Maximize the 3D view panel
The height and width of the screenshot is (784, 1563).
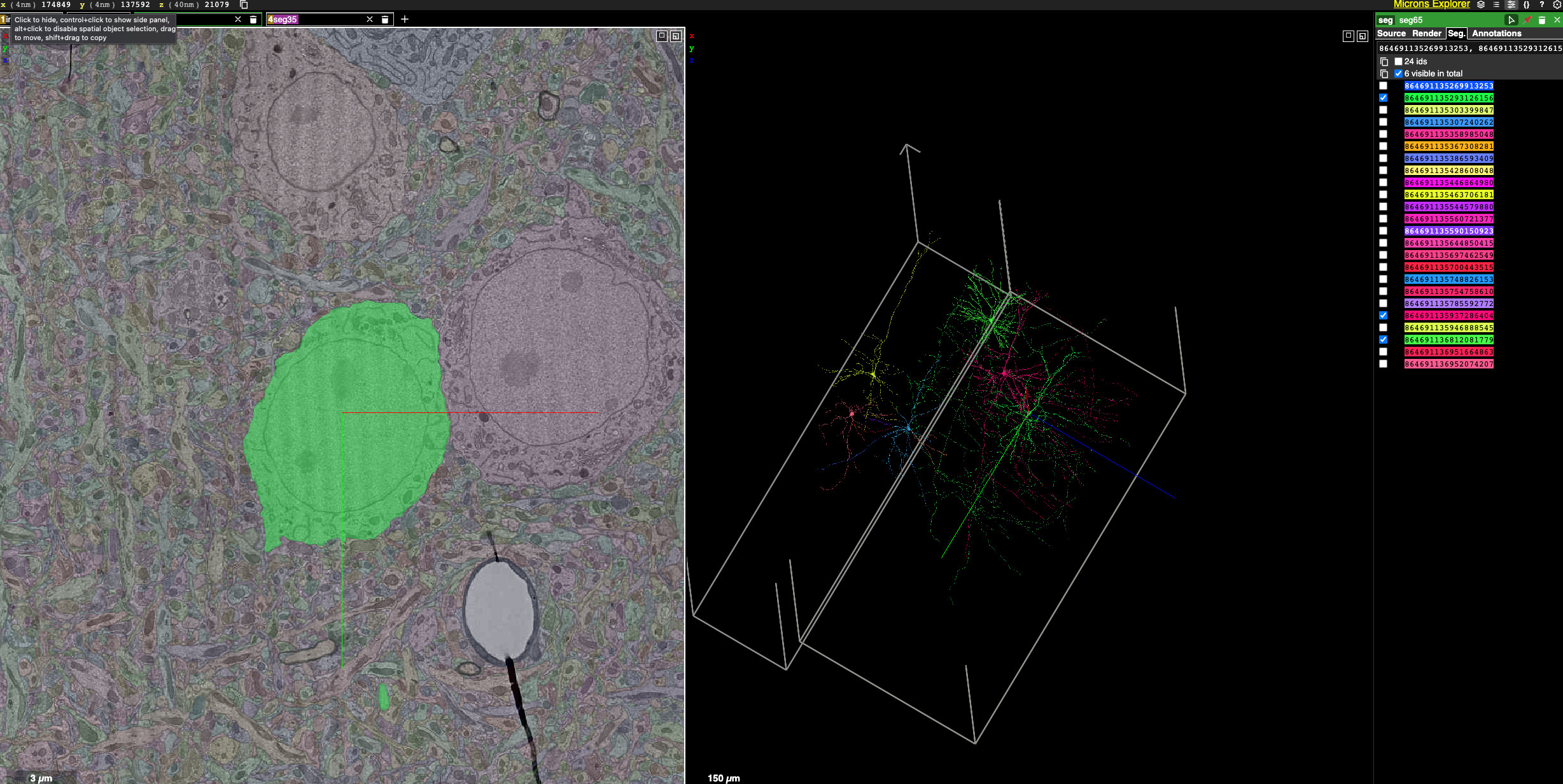tap(1348, 36)
